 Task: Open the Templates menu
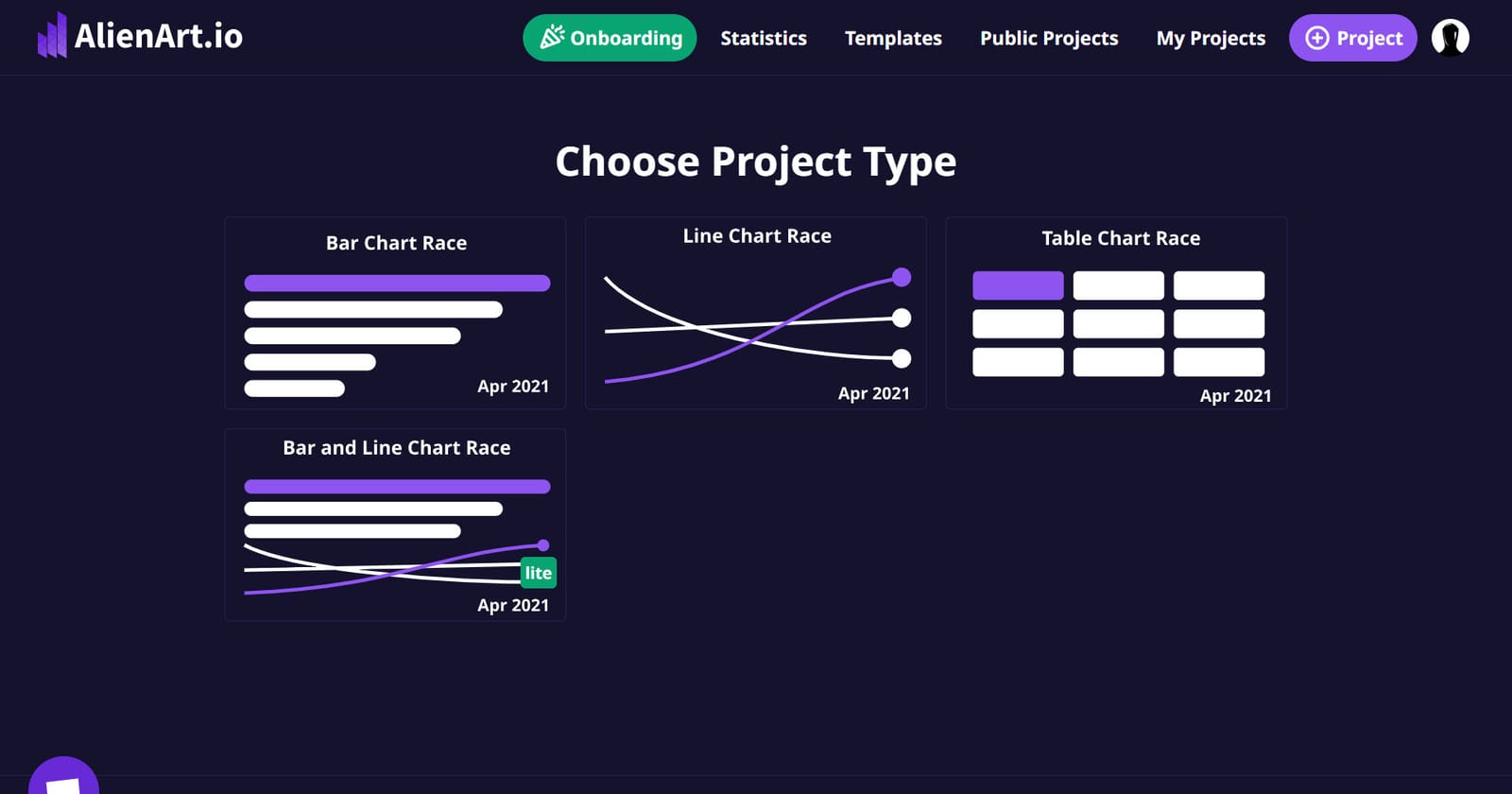click(x=893, y=38)
